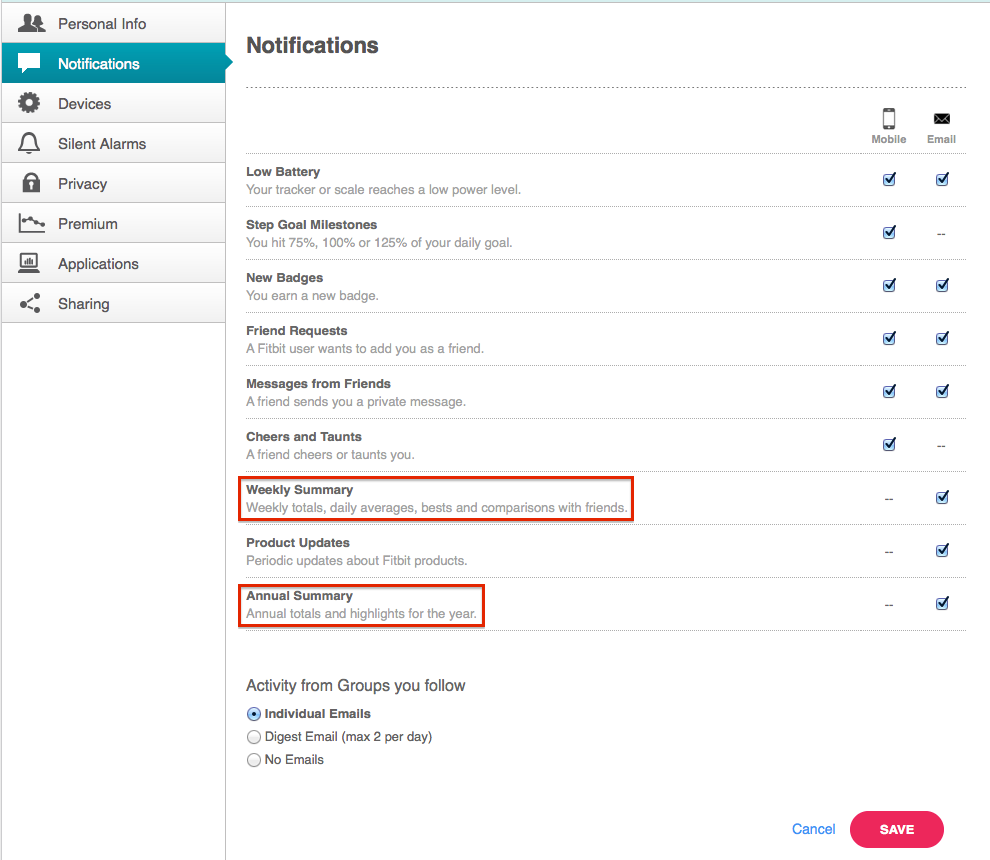Toggle New Badges email checkbox

click(942, 285)
